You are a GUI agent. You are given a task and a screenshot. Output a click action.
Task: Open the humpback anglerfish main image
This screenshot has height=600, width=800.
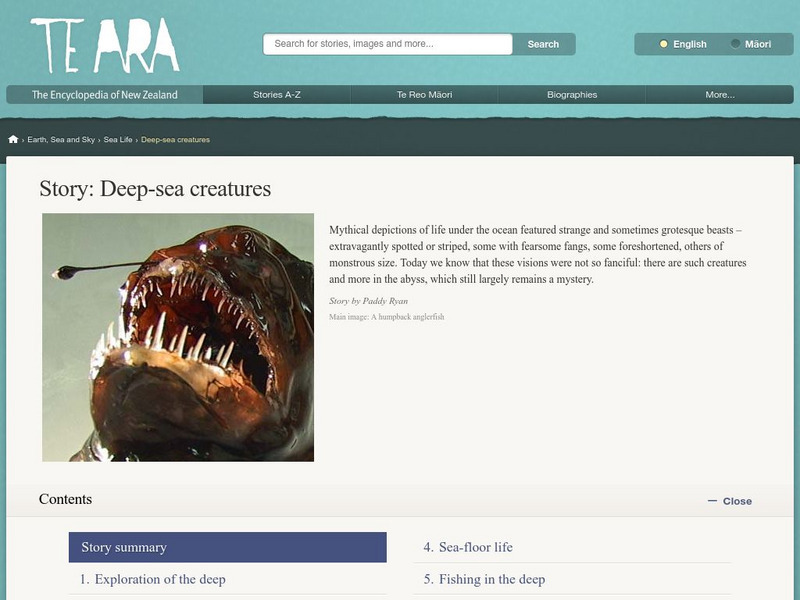tap(178, 337)
